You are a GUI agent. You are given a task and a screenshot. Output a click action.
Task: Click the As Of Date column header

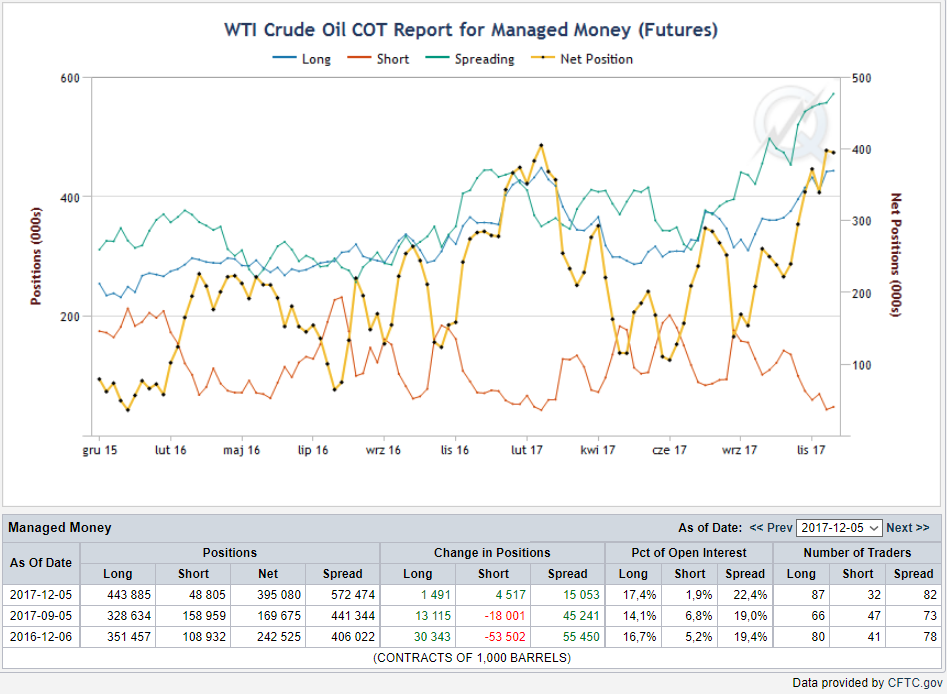coord(41,563)
